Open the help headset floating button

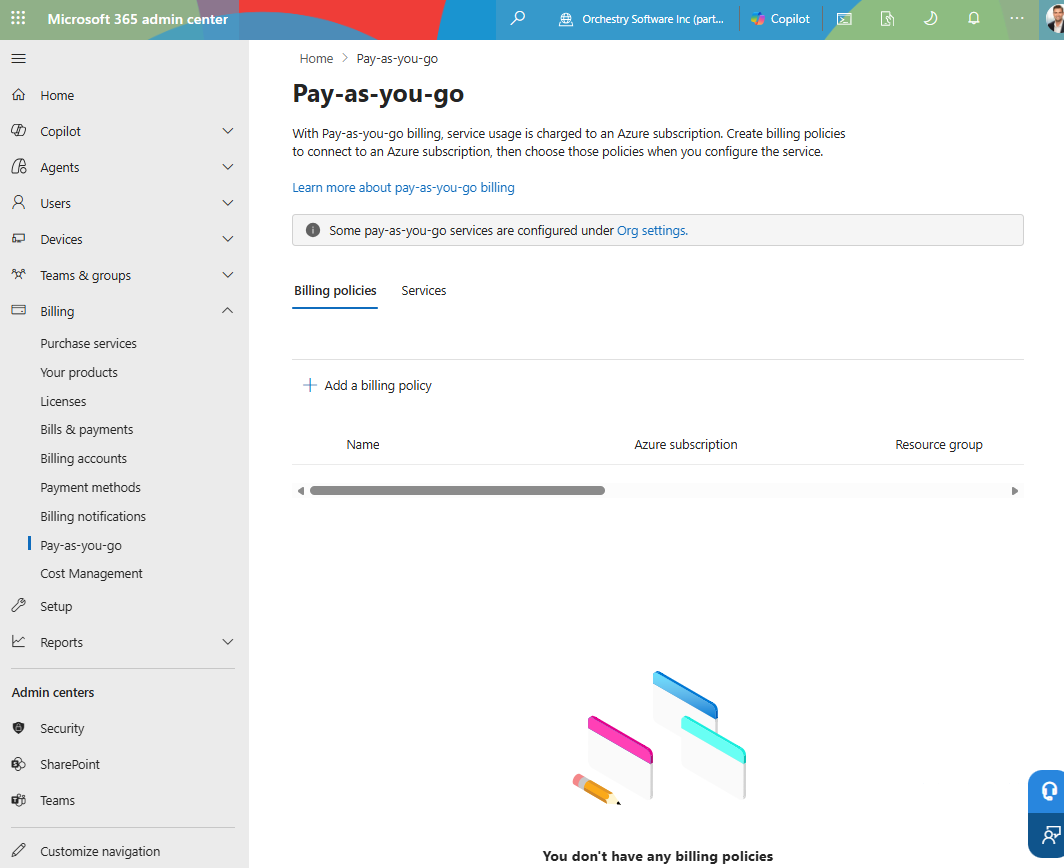pos(1049,791)
